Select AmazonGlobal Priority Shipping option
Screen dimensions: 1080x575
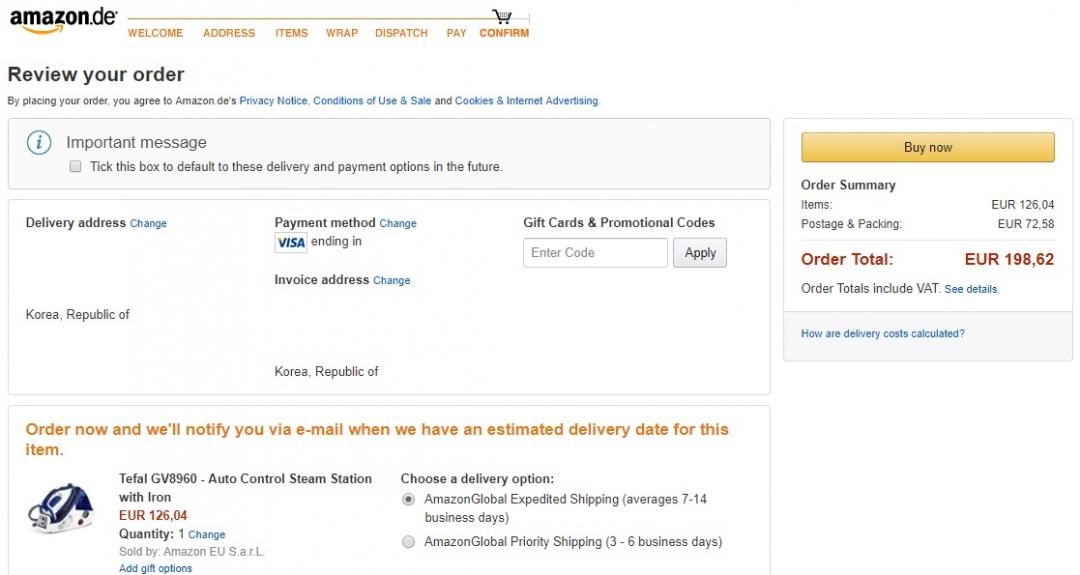pos(408,542)
